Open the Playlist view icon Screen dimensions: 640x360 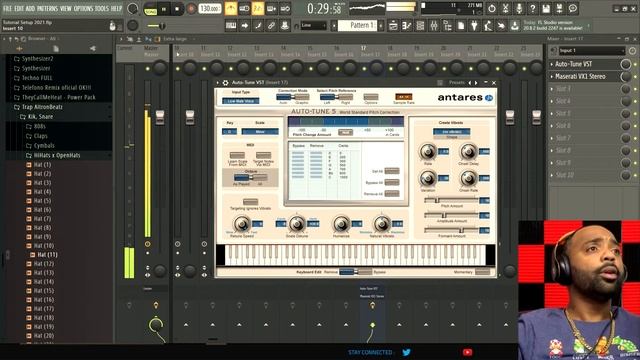pyautogui.click(x=393, y=26)
